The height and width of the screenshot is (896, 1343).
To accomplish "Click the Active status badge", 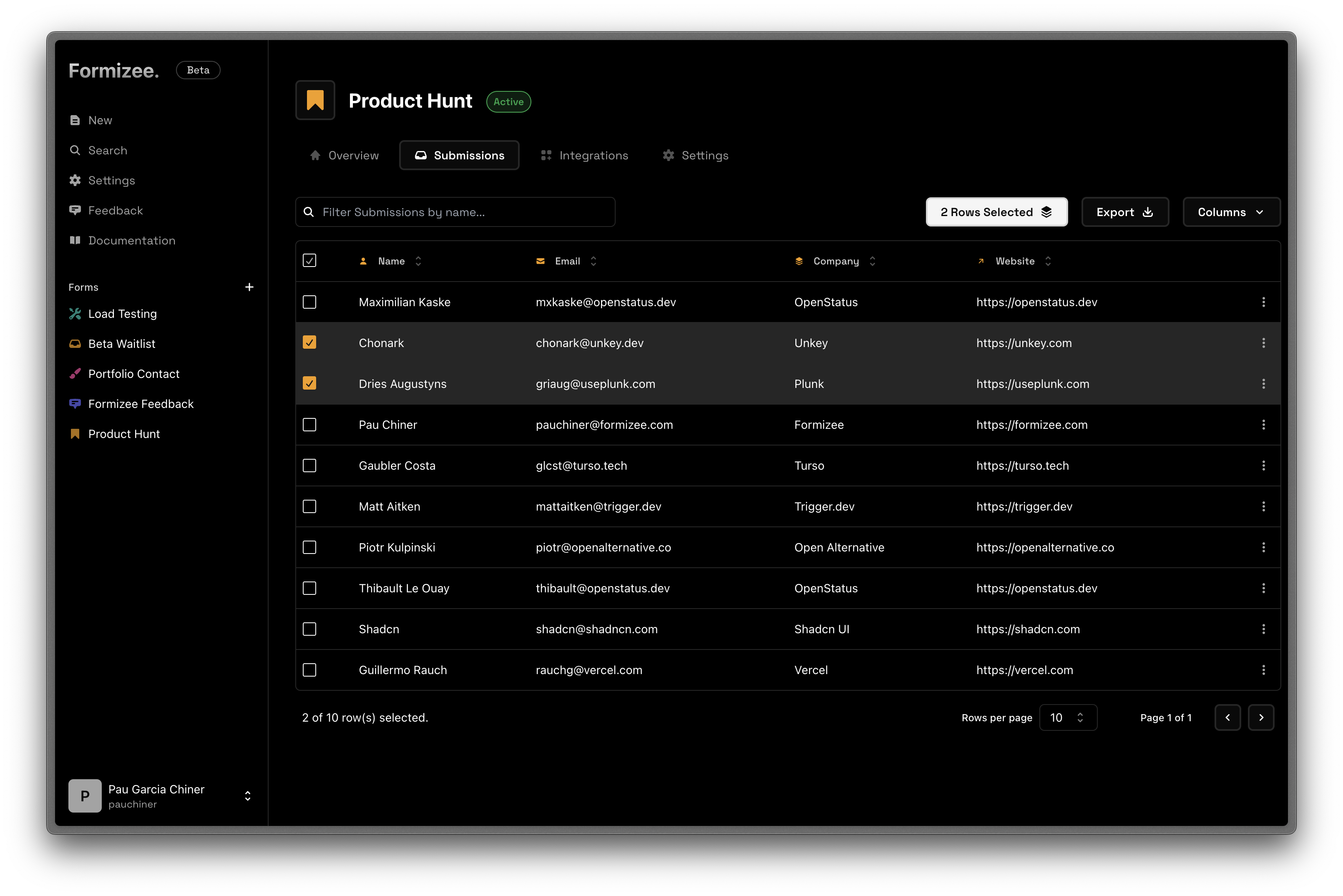I will [508, 102].
